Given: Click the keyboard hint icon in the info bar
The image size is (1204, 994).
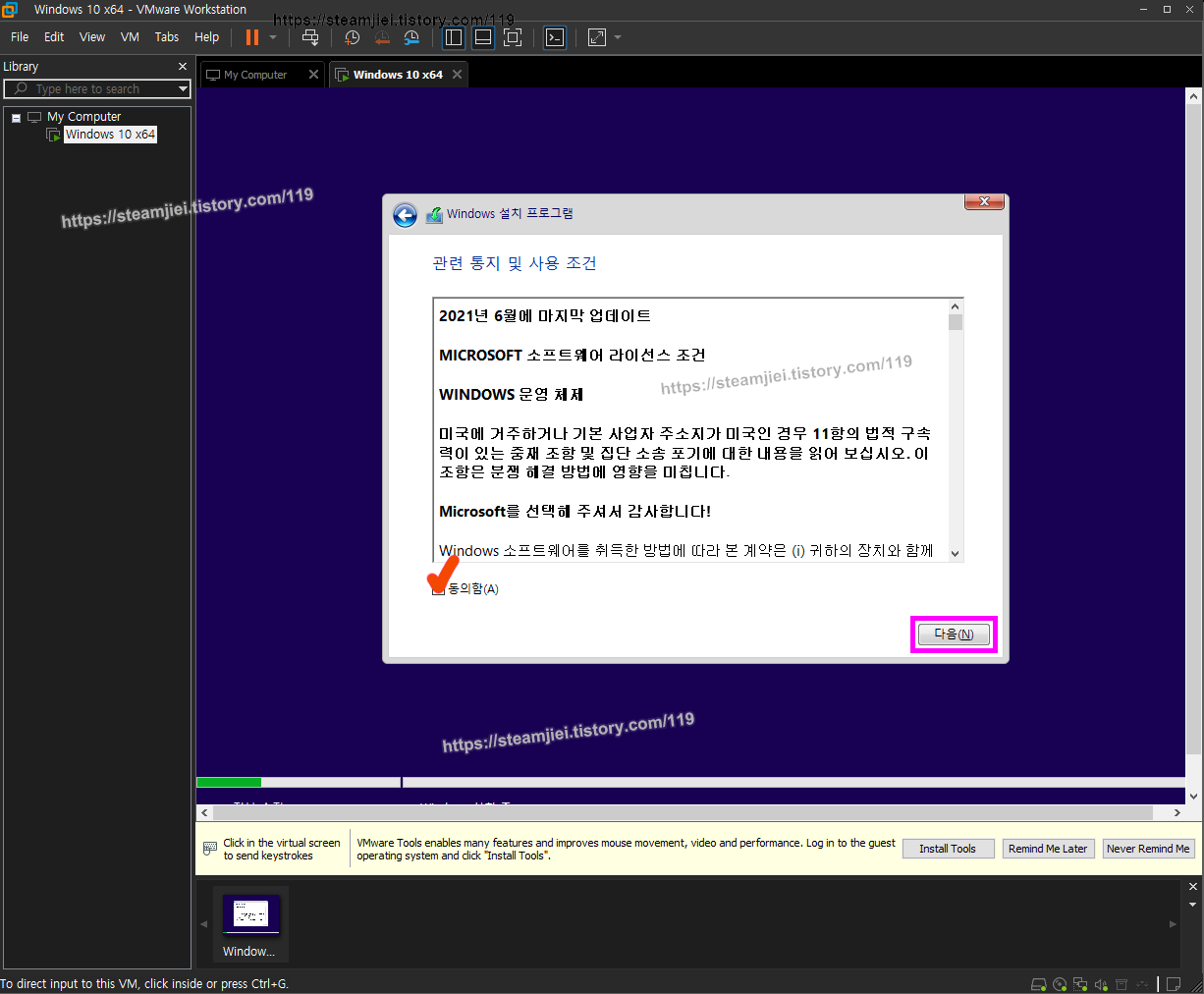Looking at the screenshot, I should [x=210, y=849].
